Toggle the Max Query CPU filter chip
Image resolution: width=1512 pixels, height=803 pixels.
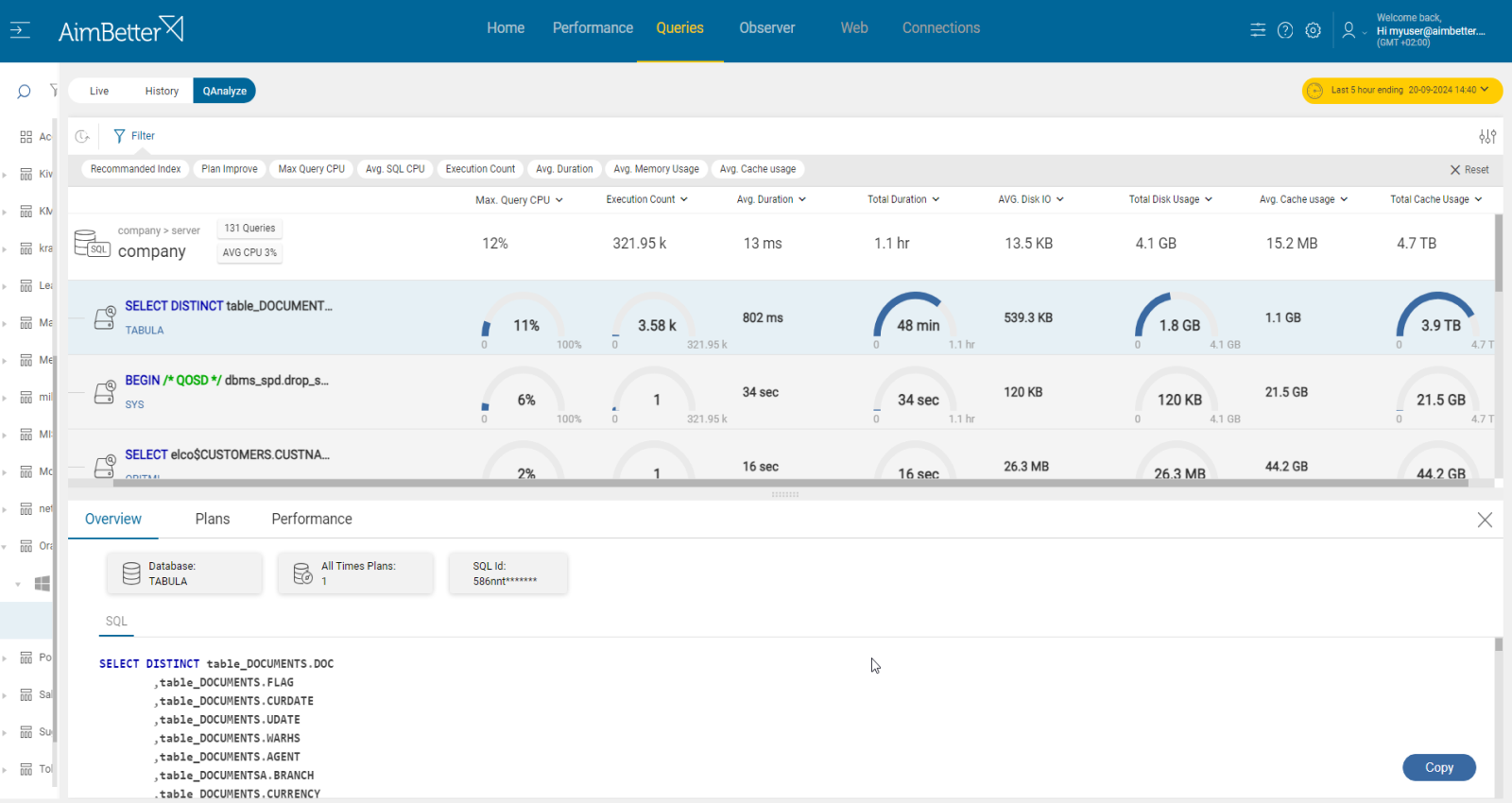312,169
